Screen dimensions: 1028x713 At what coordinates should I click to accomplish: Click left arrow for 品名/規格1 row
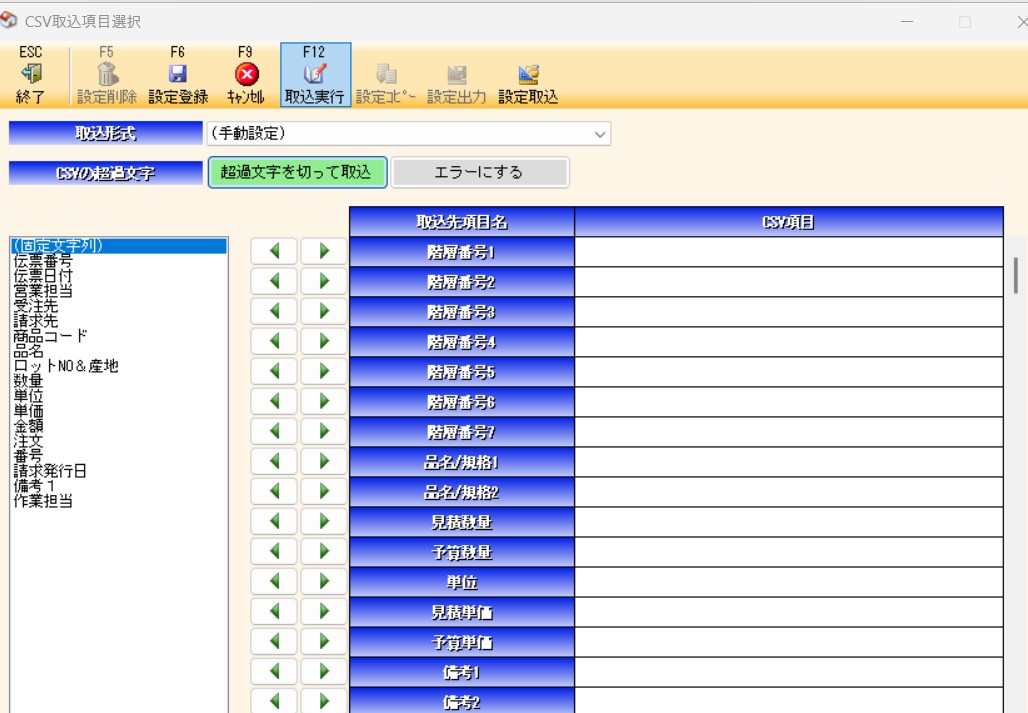click(275, 462)
